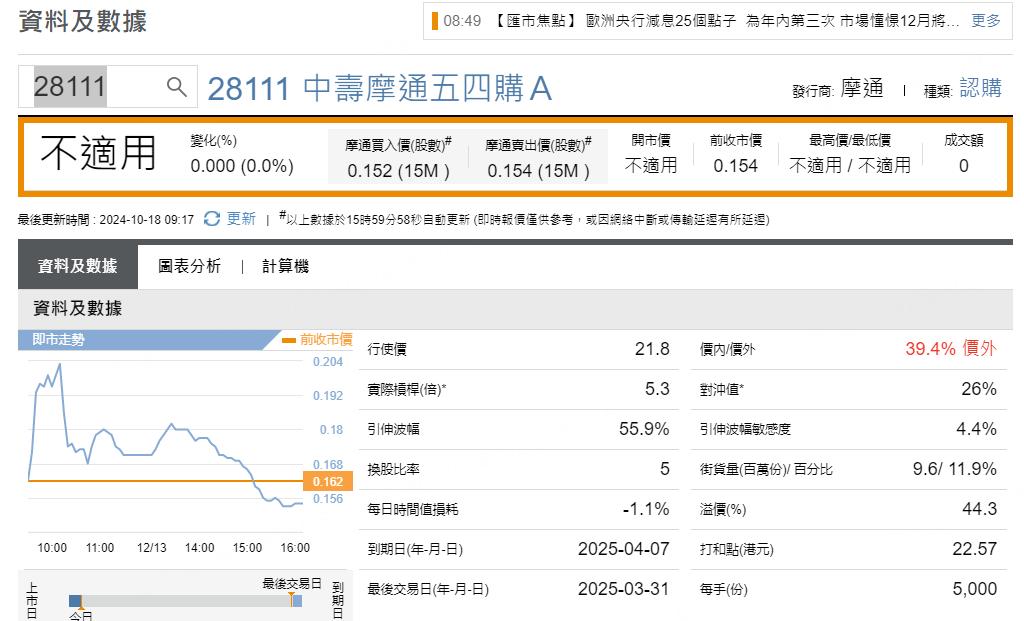
Task: Click the 28111 中壽摩通五四購A title
Action: click(x=379, y=89)
